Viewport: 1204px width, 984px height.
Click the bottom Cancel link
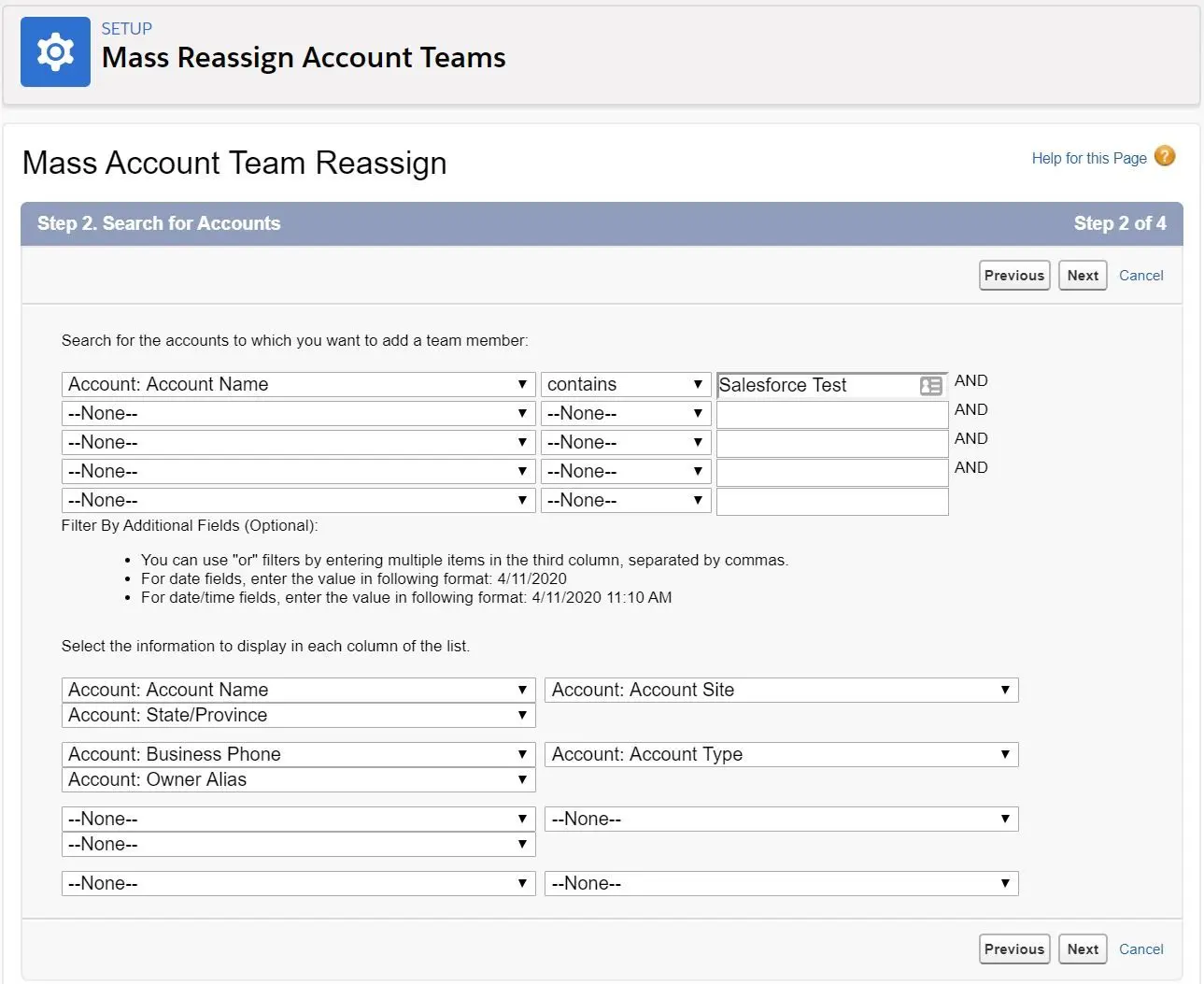(x=1140, y=949)
